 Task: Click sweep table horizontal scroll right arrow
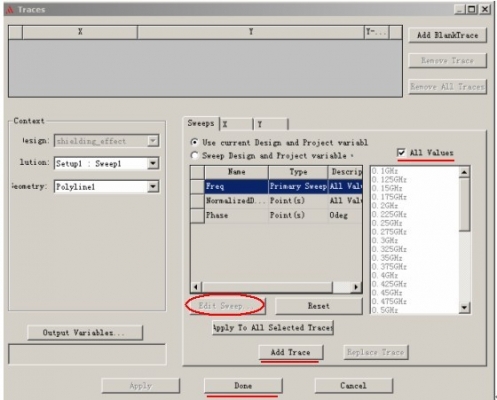(x=356, y=287)
